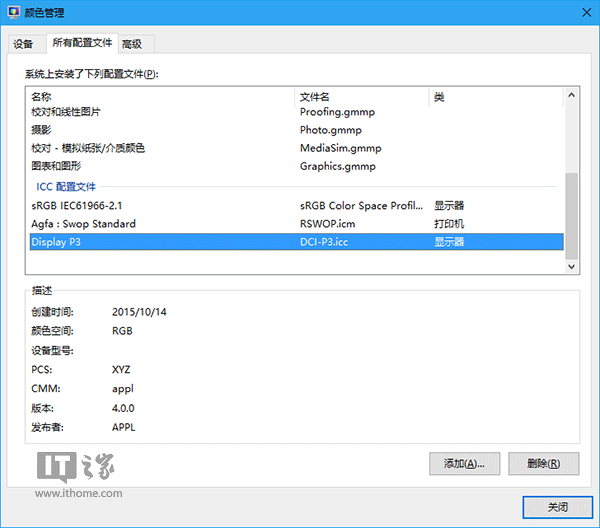Click the MediaSim.gmmp file name
600x528 pixels.
point(341,148)
